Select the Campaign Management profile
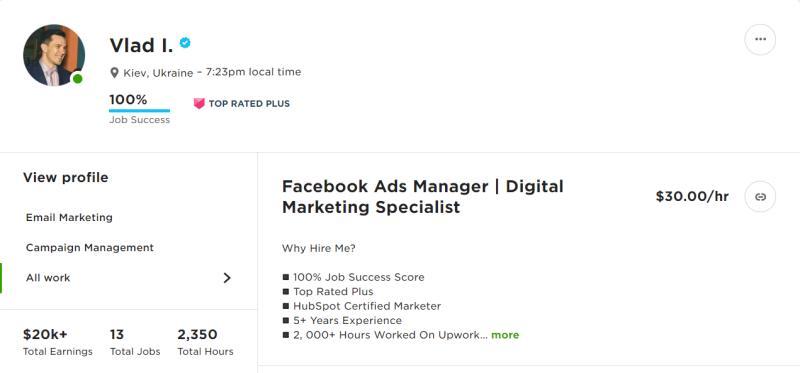This screenshot has width=800, height=373. click(90, 247)
